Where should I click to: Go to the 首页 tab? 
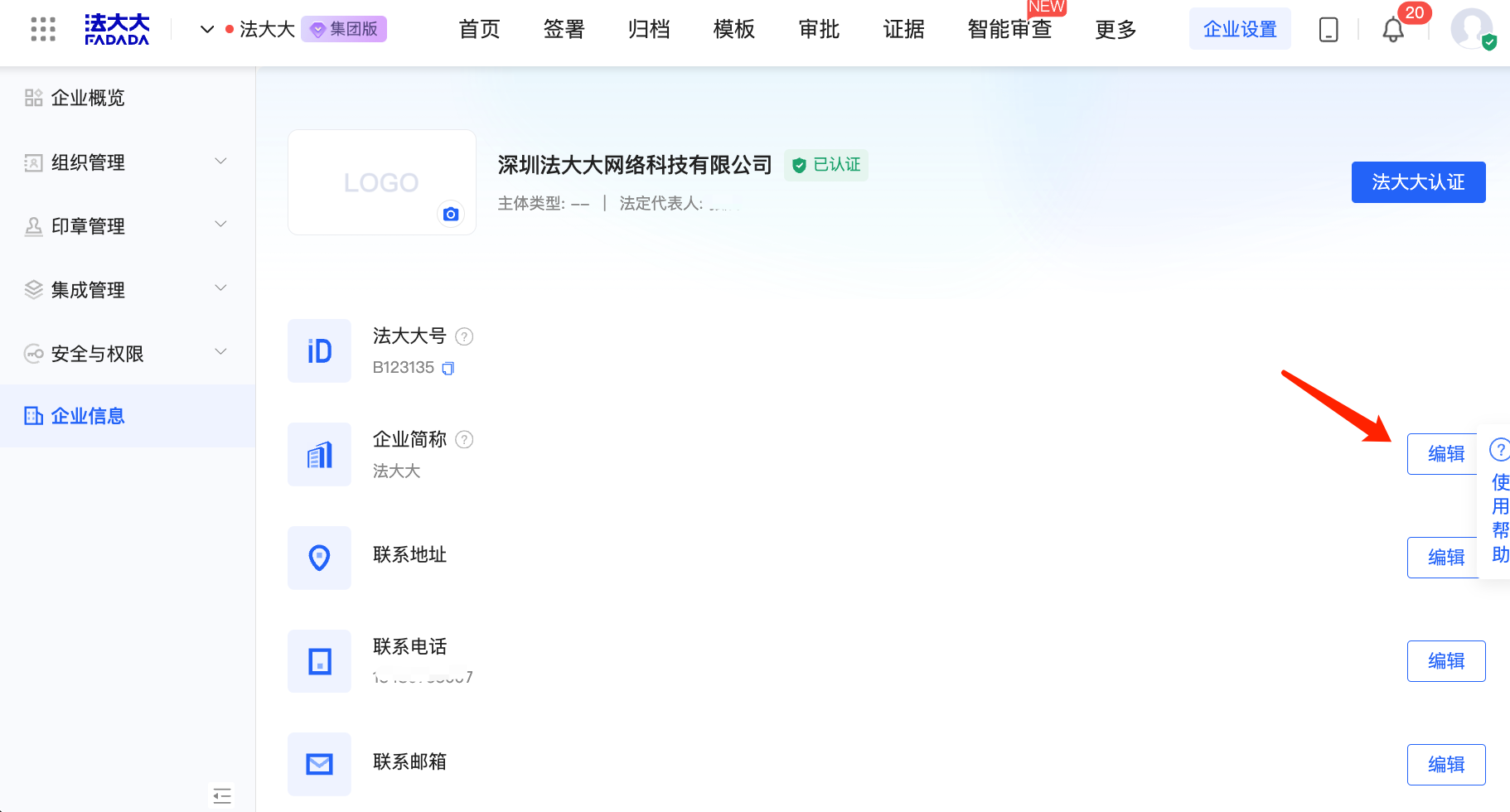pyautogui.click(x=480, y=30)
